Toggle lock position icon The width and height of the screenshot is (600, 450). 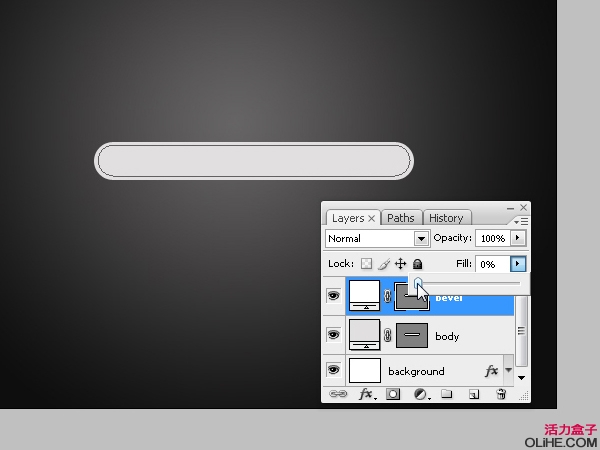tap(400, 264)
